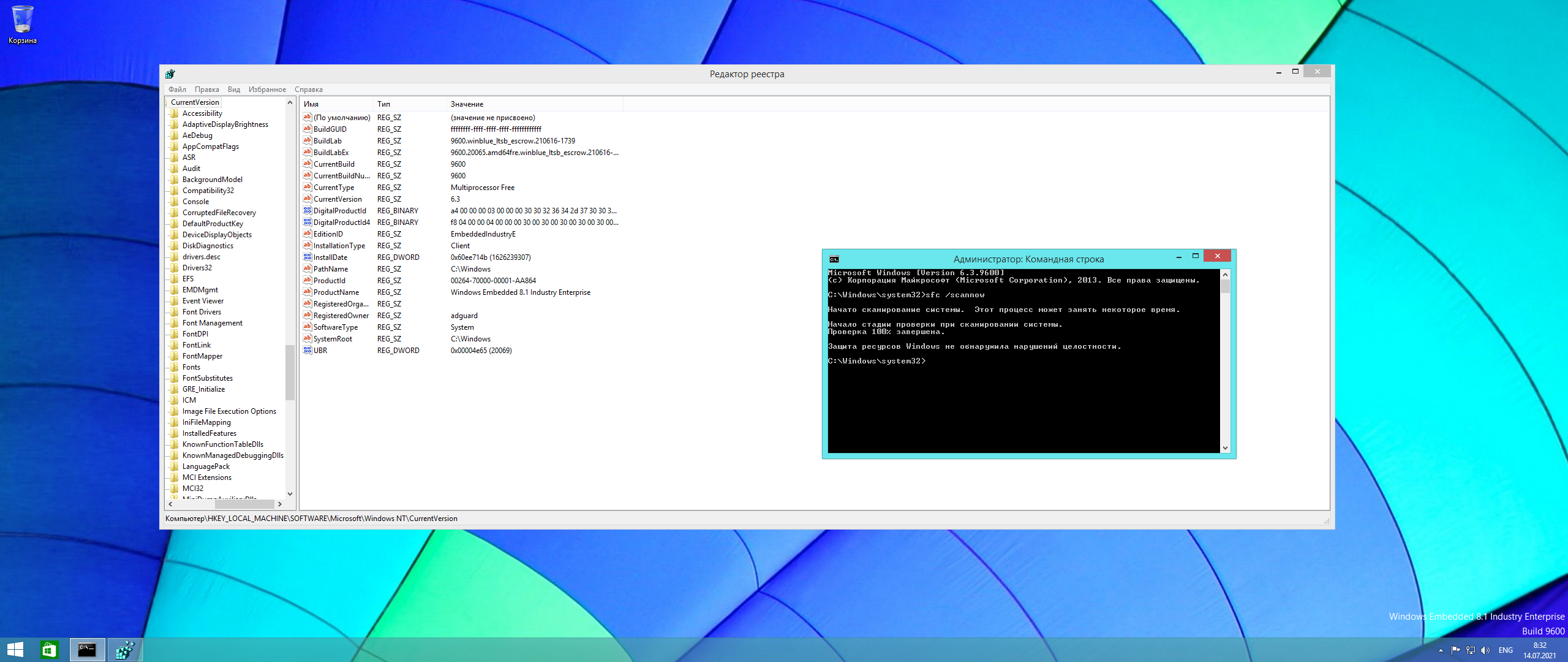Open the Recycle Bin (Корзина) desktop icon
This screenshot has width=1568, height=662.
click(x=22, y=25)
